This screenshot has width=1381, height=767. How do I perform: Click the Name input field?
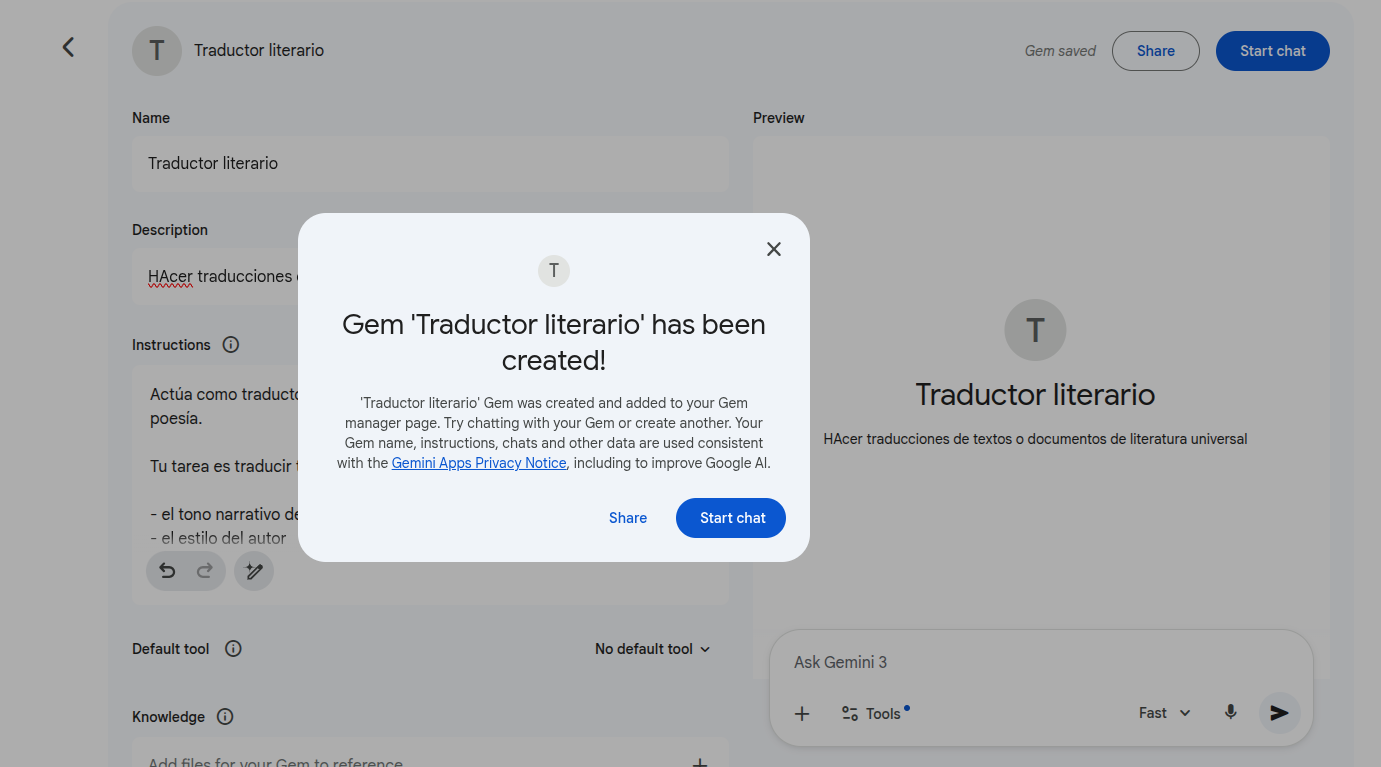[x=430, y=163]
